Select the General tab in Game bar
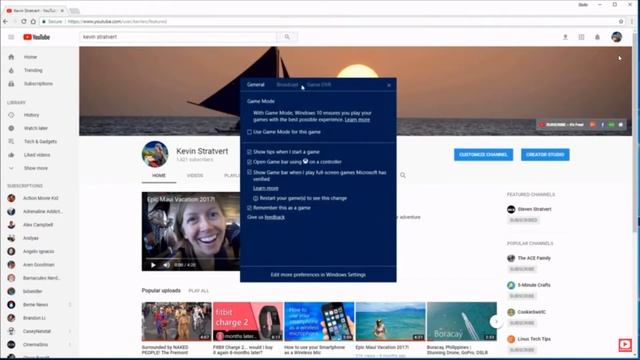 tap(256, 85)
